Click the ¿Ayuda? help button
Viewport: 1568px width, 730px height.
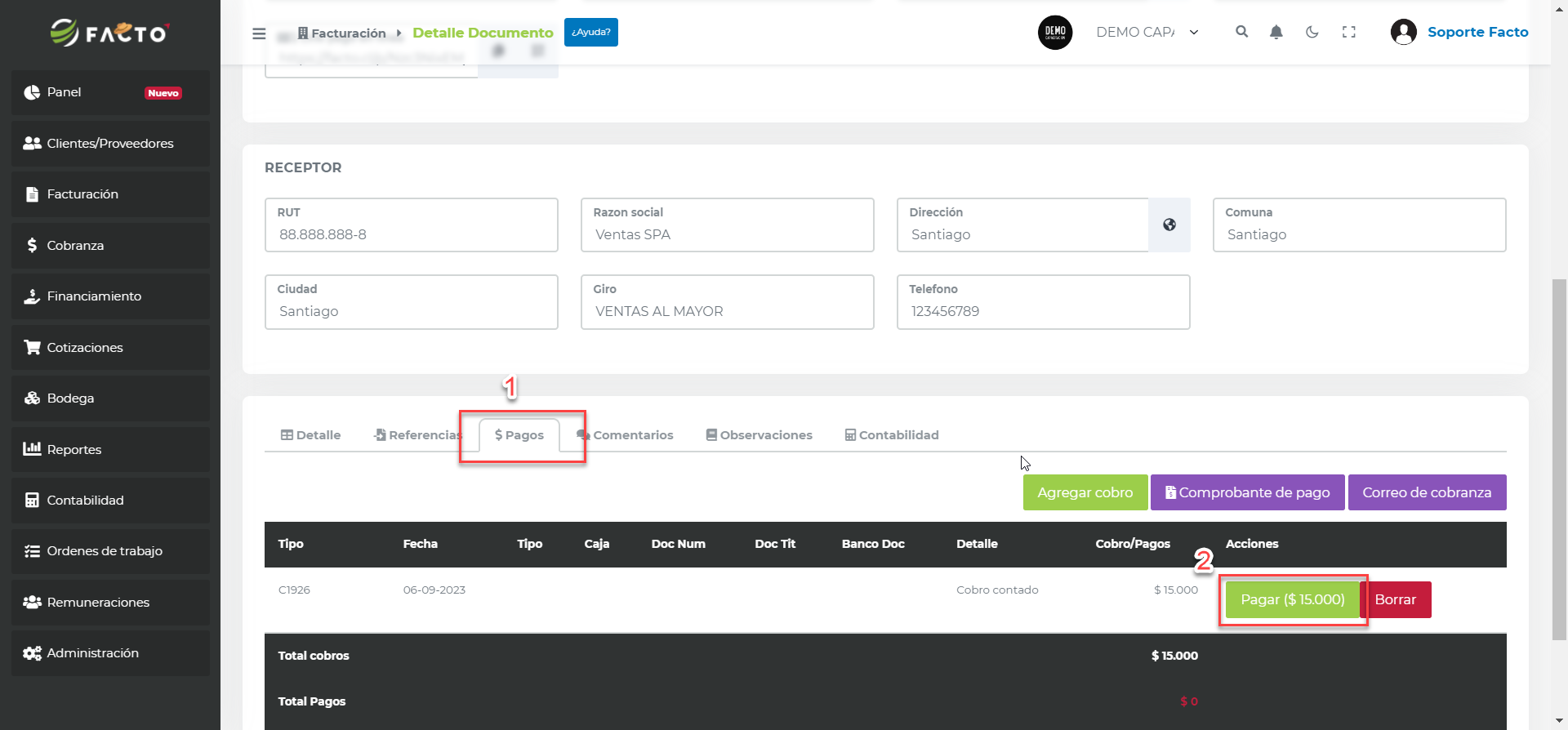click(590, 33)
